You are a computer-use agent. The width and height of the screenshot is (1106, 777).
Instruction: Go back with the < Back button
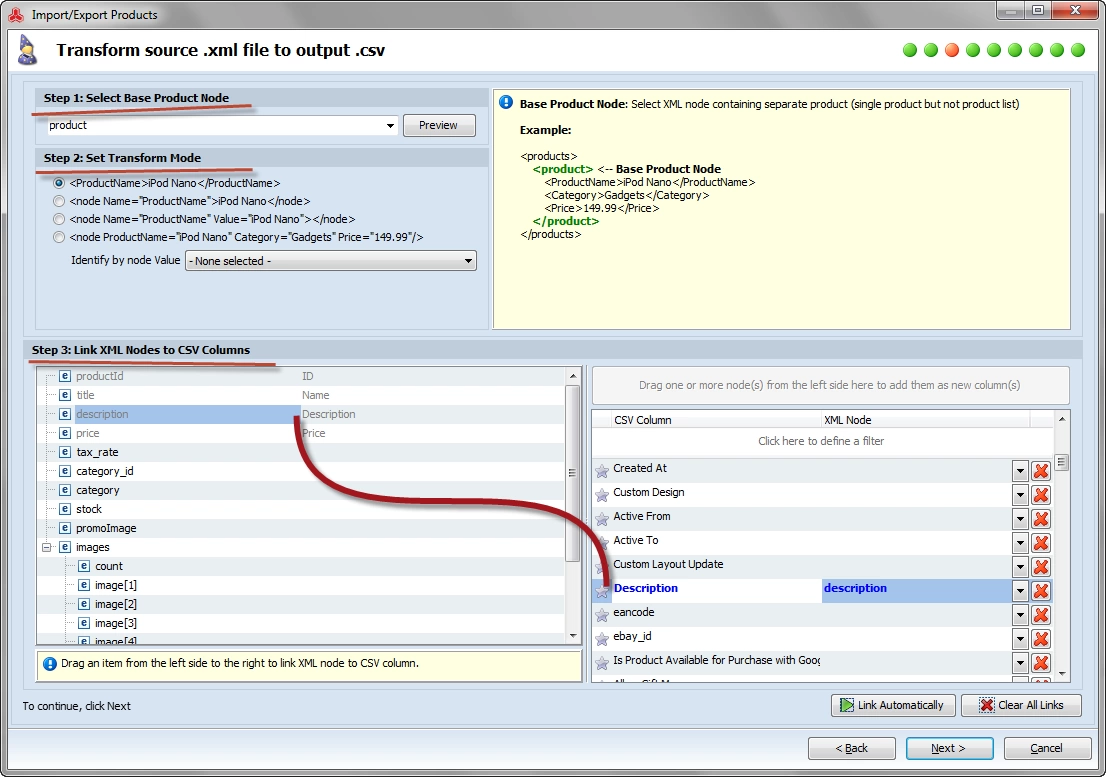tap(851, 748)
